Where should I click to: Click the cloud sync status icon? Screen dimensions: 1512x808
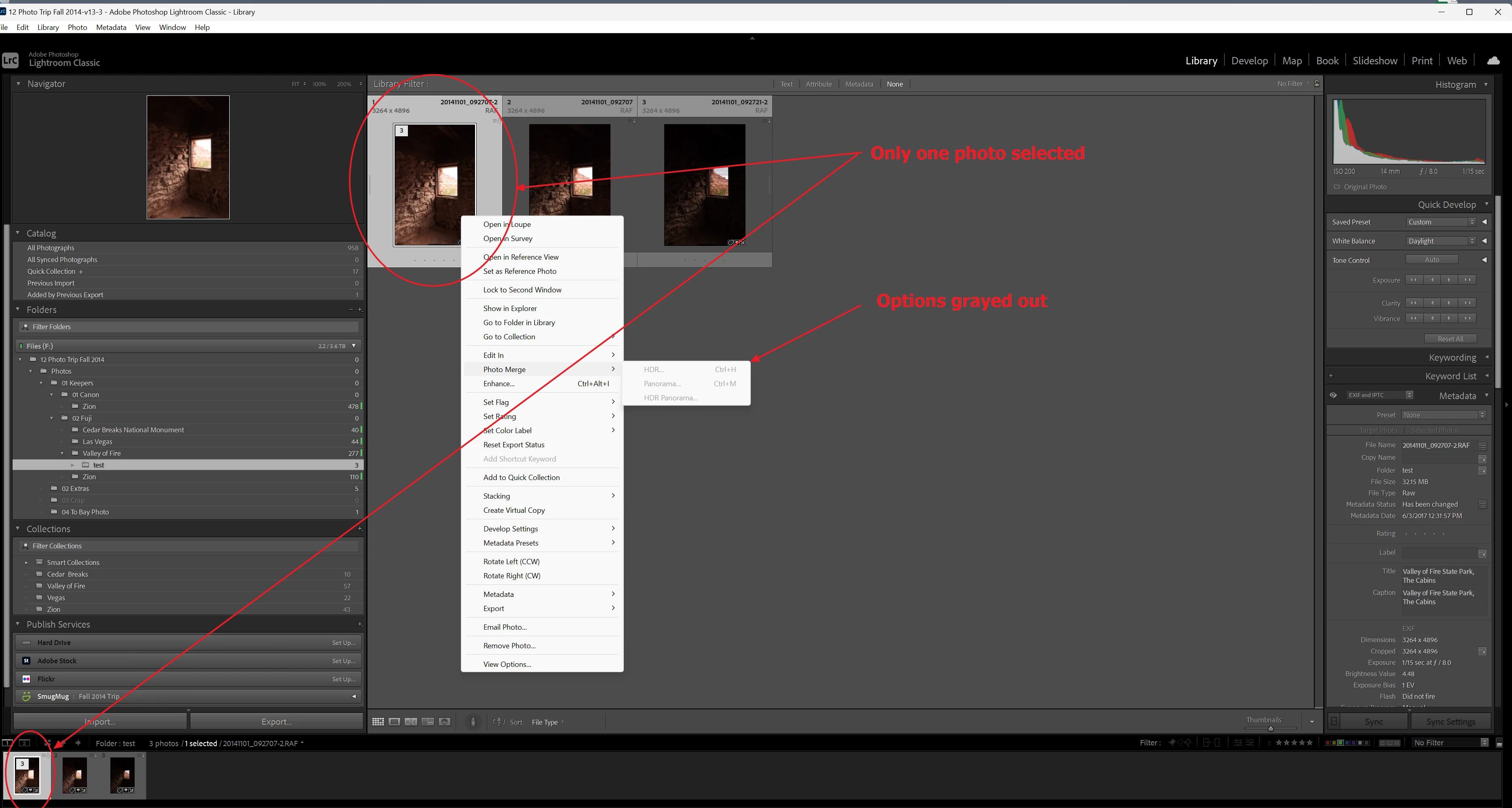(1493, 61)
